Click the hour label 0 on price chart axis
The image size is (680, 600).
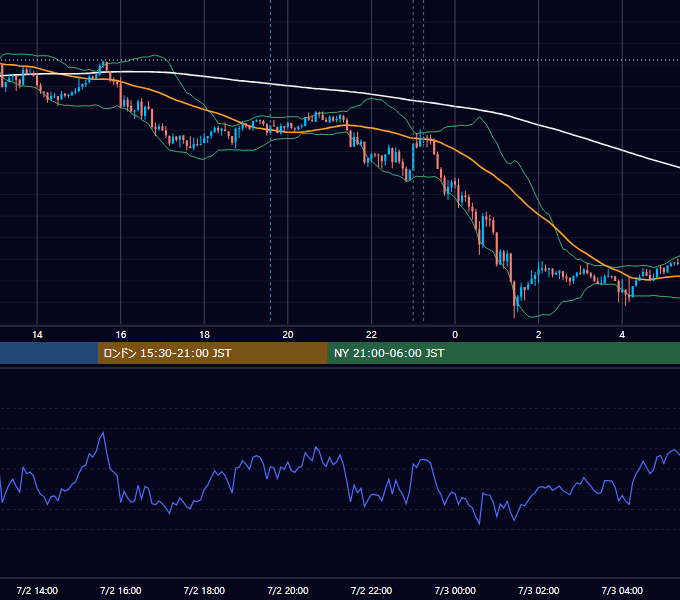click(x=455, y=335)
